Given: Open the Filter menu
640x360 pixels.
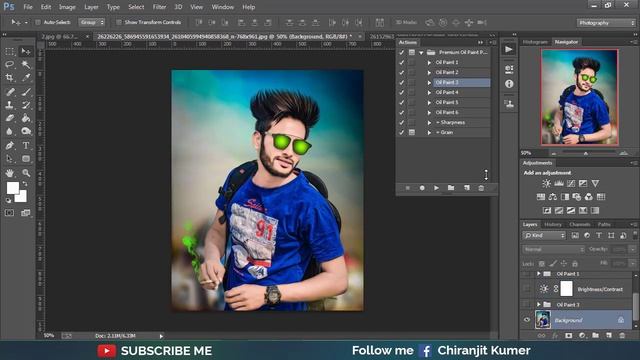Looking at the screenshot, I should tap(159, 7).
